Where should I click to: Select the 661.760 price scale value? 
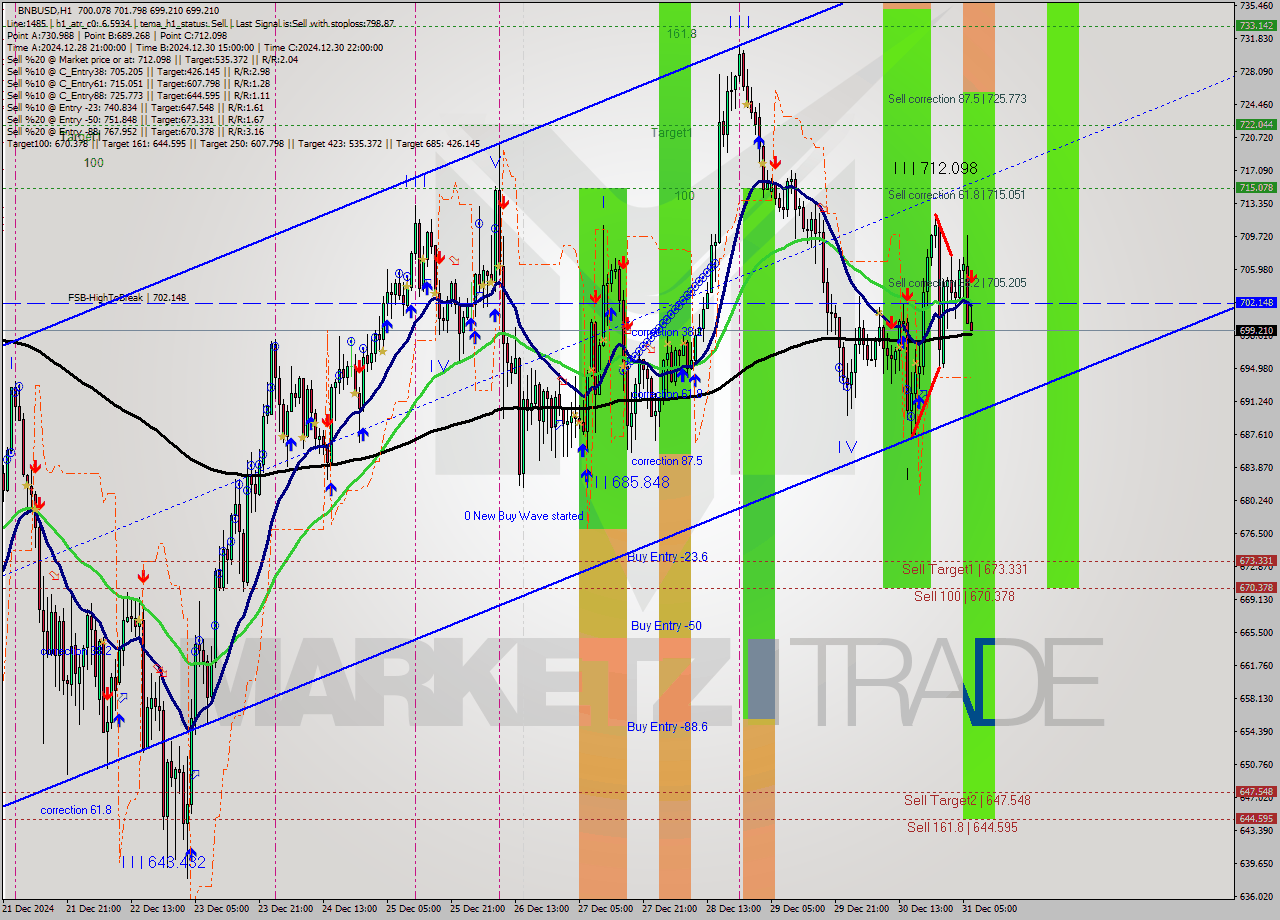pyautogui.click(x=1256, y=666)
